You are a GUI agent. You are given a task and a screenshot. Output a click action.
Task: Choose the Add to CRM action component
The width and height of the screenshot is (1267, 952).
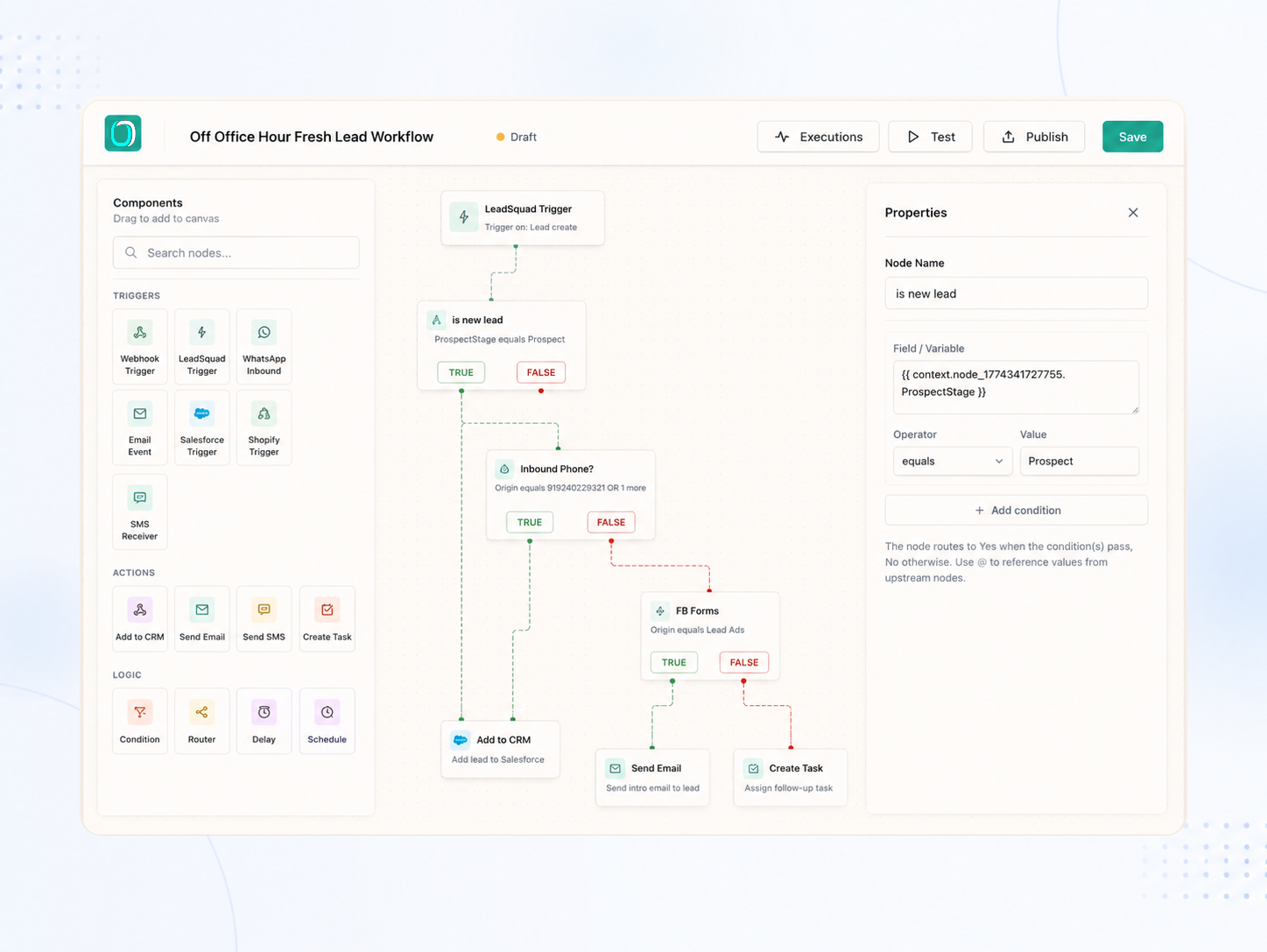(x=140, y=619)
